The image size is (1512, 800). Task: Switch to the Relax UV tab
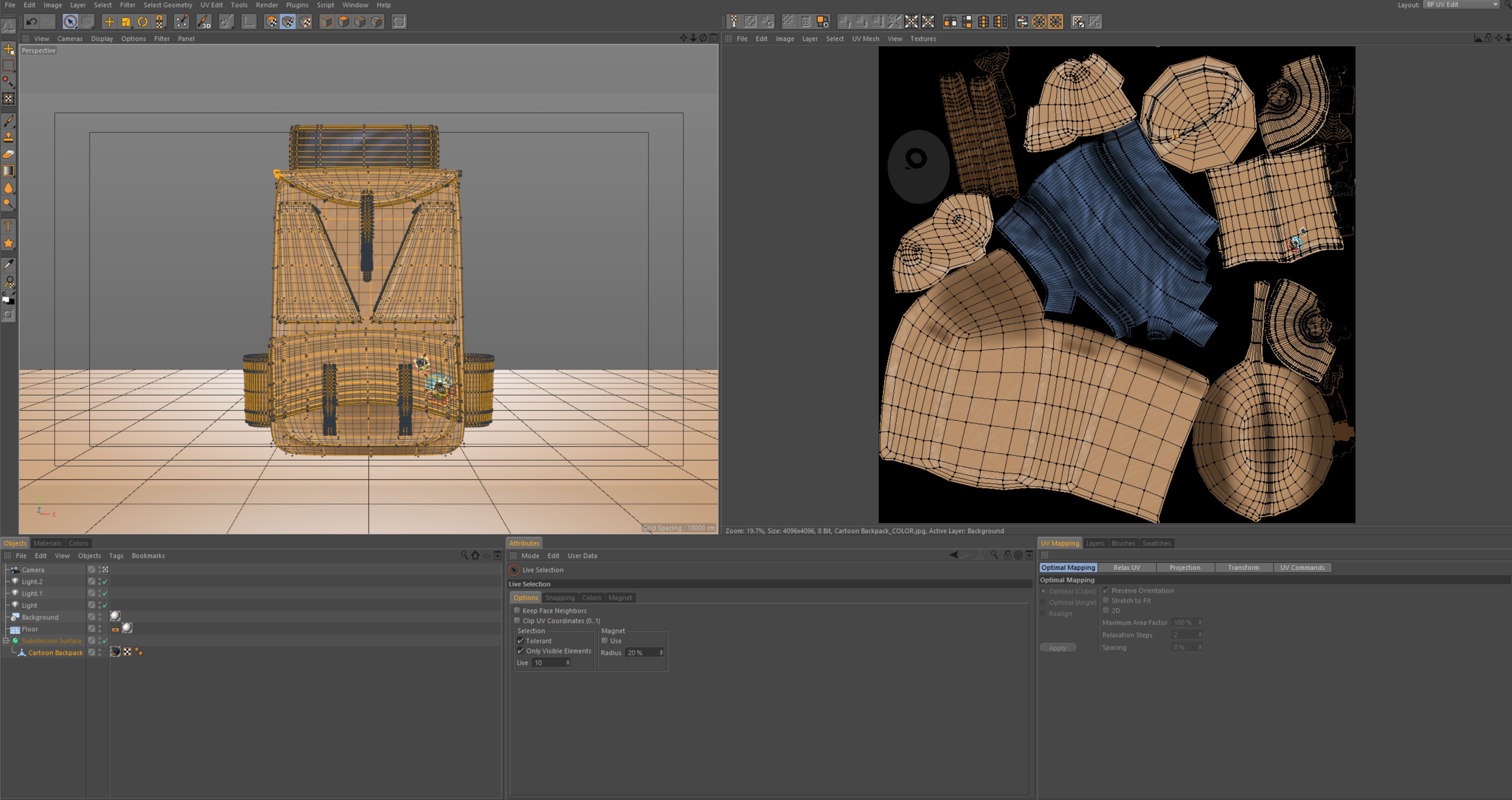pyautogui.click(x=1126, y=568)
